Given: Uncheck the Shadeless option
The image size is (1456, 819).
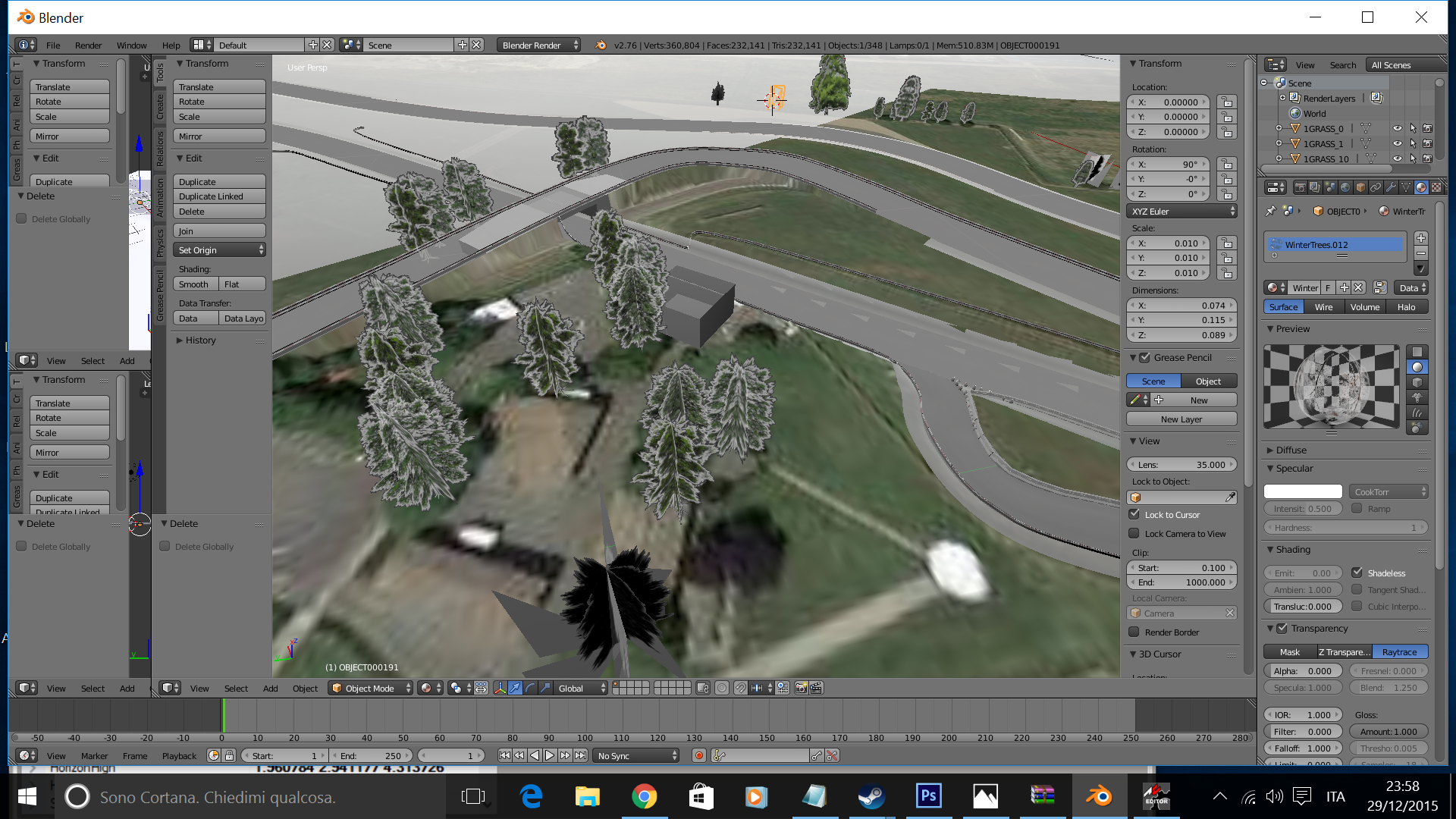Looking at the screenshot, I should (x=1357, y=573).
